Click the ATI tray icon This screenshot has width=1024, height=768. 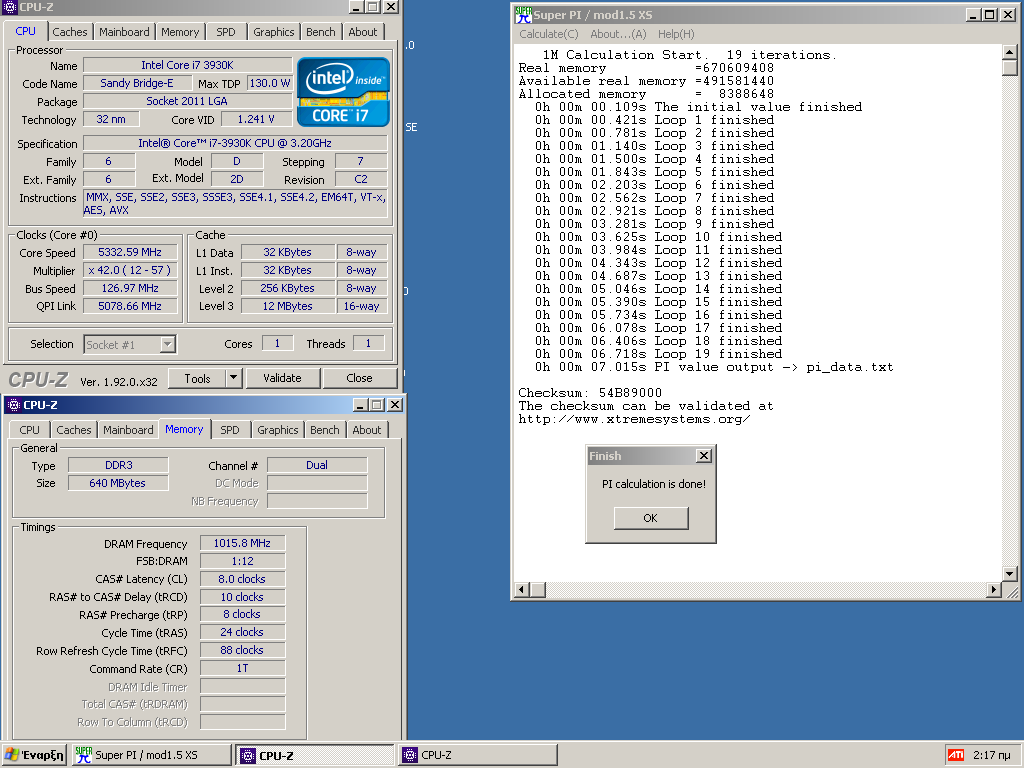pos(956,755)
